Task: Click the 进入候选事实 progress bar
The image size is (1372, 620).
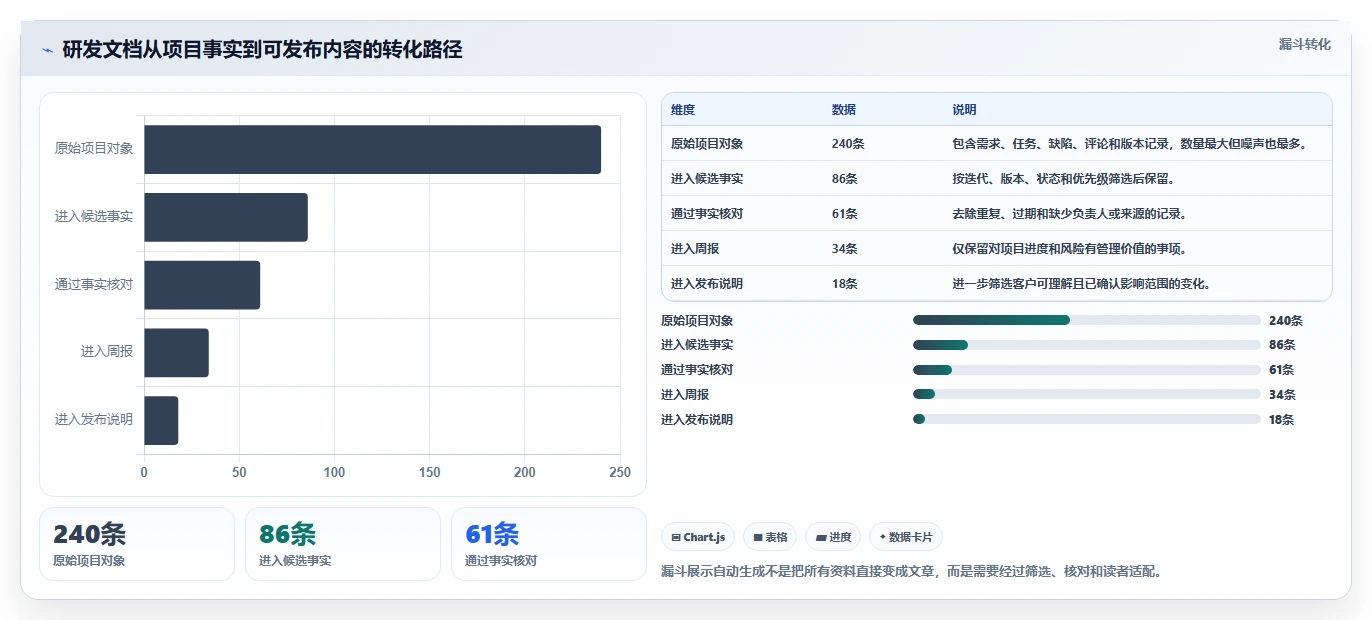Action: coord(1086,345)
